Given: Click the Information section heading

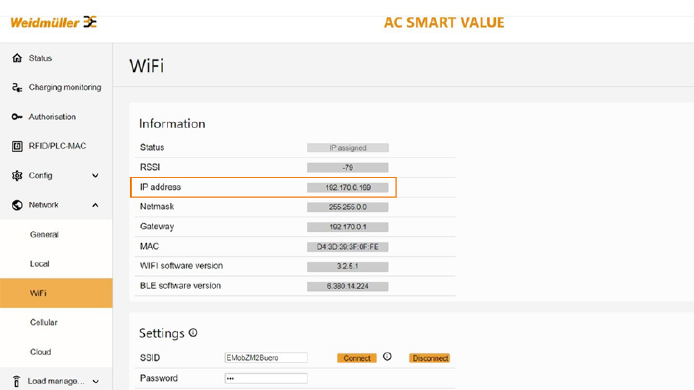Looking at the screenshot, I should [172, 124].
